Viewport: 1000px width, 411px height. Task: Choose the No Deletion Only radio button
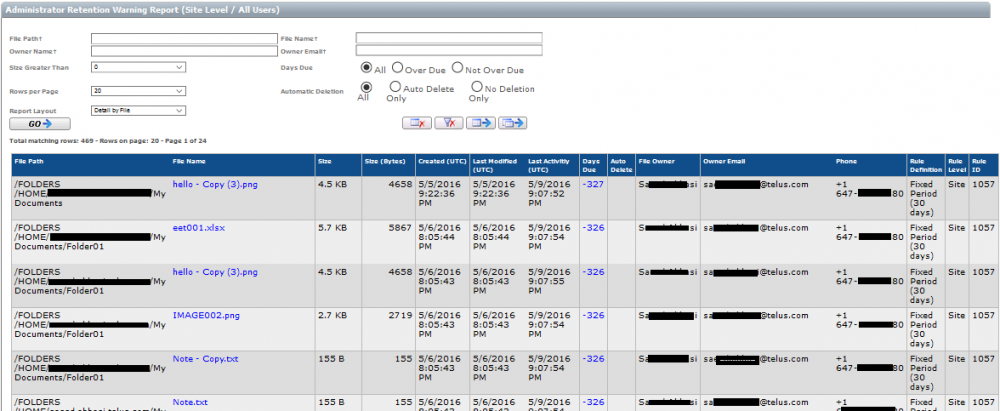pyautogui.click(x=477, y=88)
